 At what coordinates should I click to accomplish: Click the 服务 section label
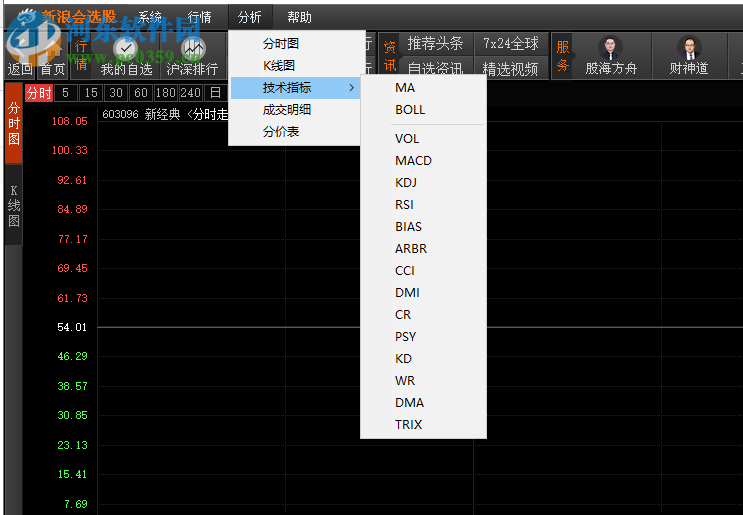[x=562, y=55]
